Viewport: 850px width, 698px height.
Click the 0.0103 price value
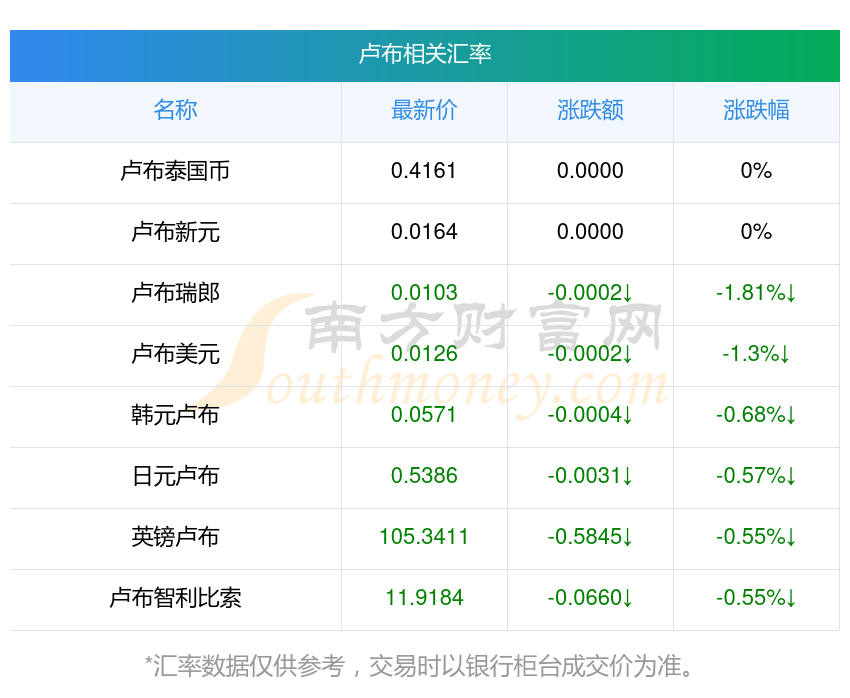[424, 293]
